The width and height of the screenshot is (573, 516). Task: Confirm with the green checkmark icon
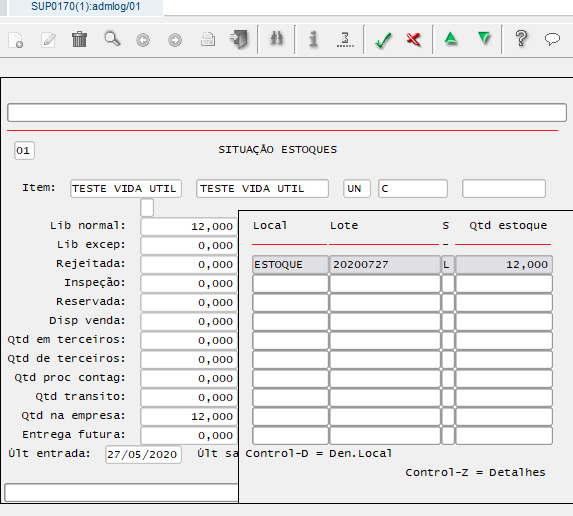click(383, 40)
